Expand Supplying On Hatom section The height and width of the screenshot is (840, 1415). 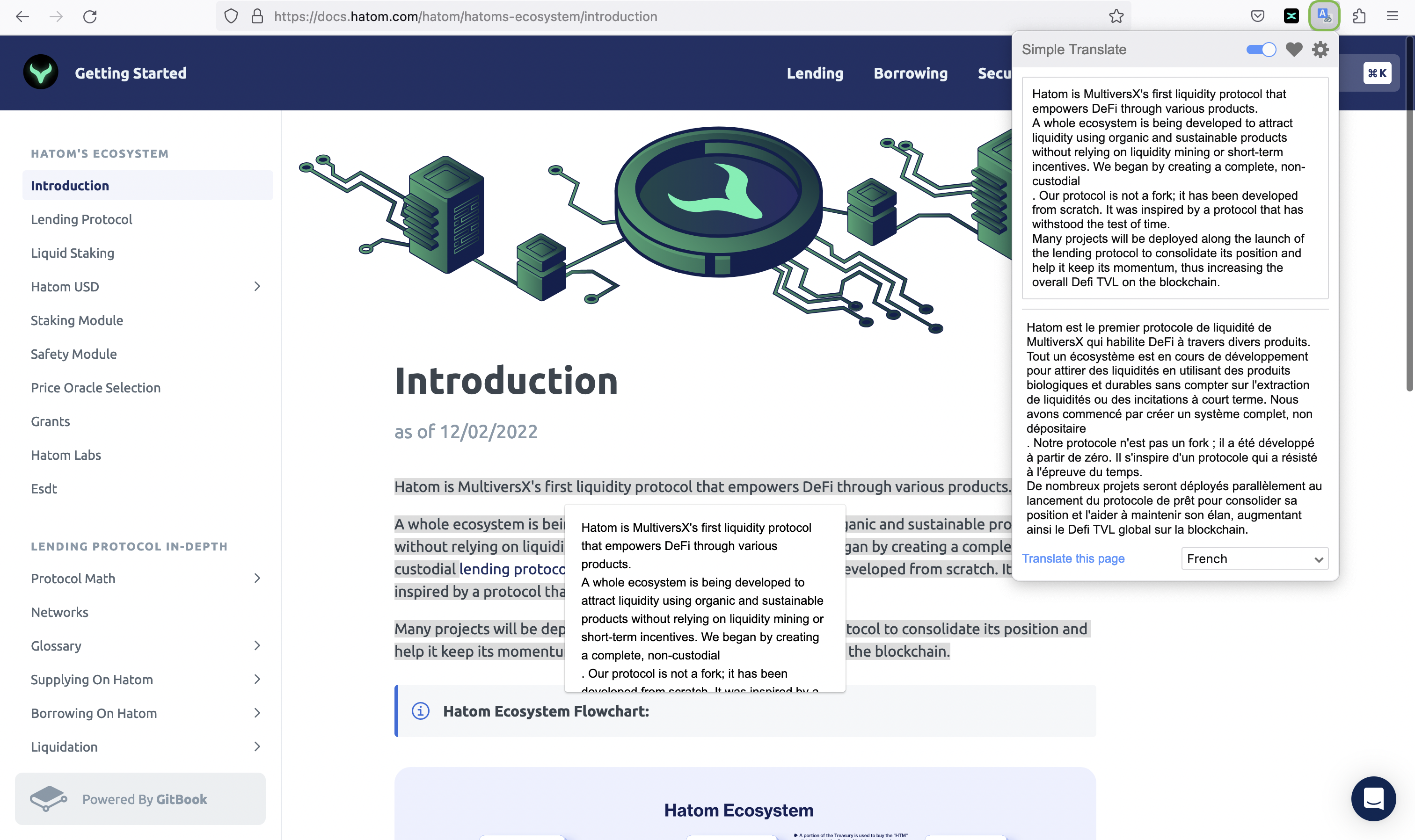coord(257,679)
